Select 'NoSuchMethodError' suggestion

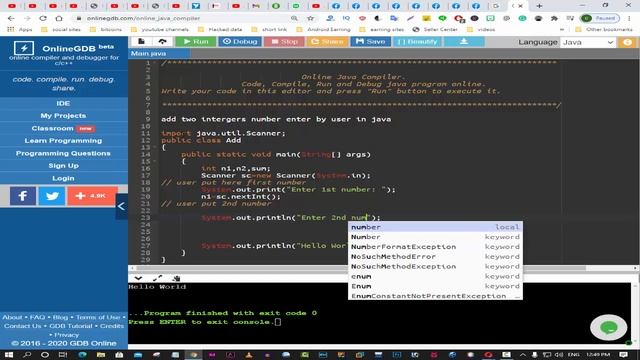coord(435,256)
